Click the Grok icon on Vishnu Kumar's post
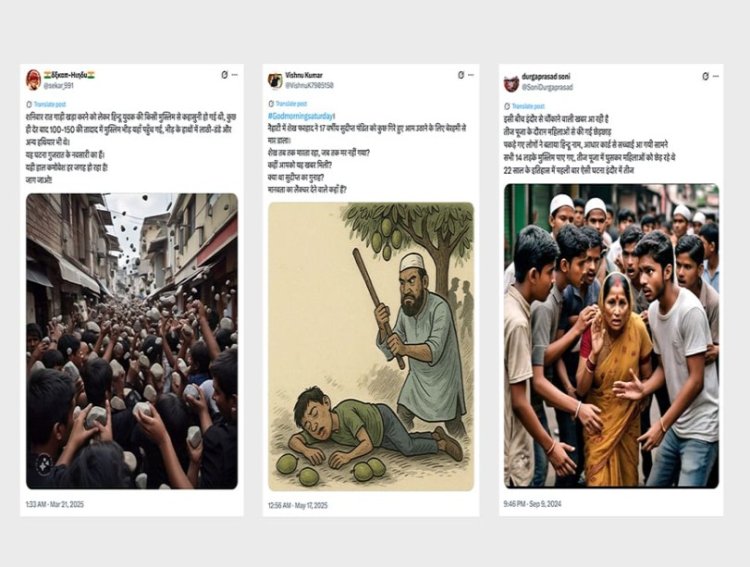 pyautogui.click(x=462, y=75)
